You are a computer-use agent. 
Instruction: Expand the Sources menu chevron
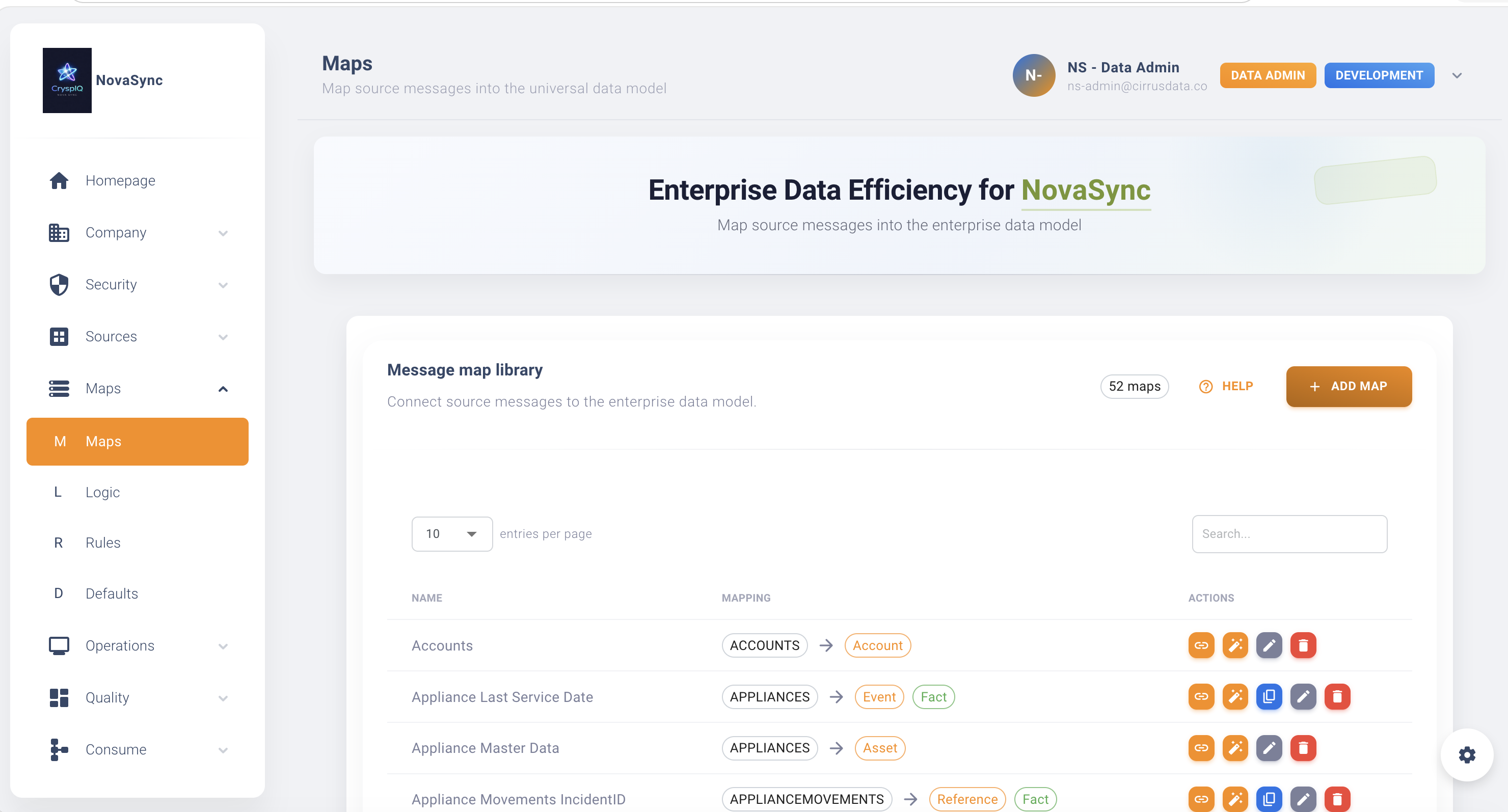(223, 337)
